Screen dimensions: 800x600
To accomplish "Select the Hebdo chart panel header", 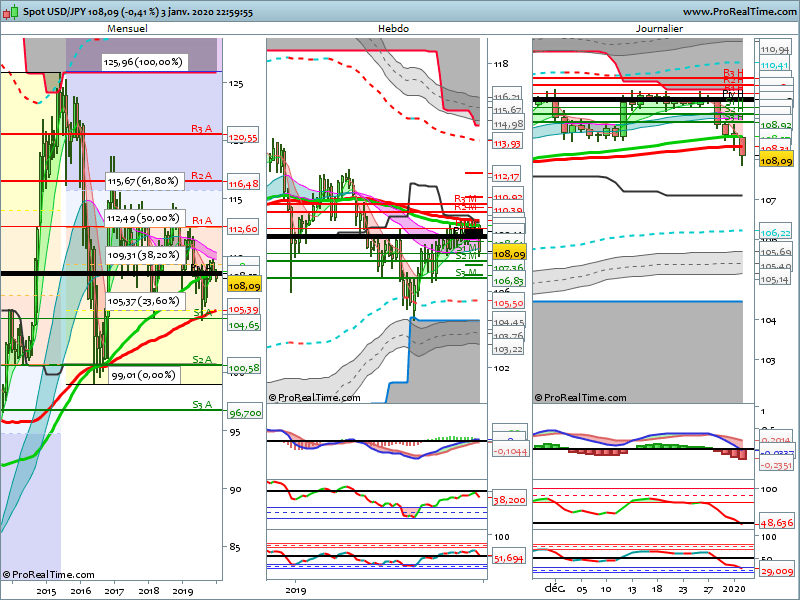I will [x=392, y=29].
